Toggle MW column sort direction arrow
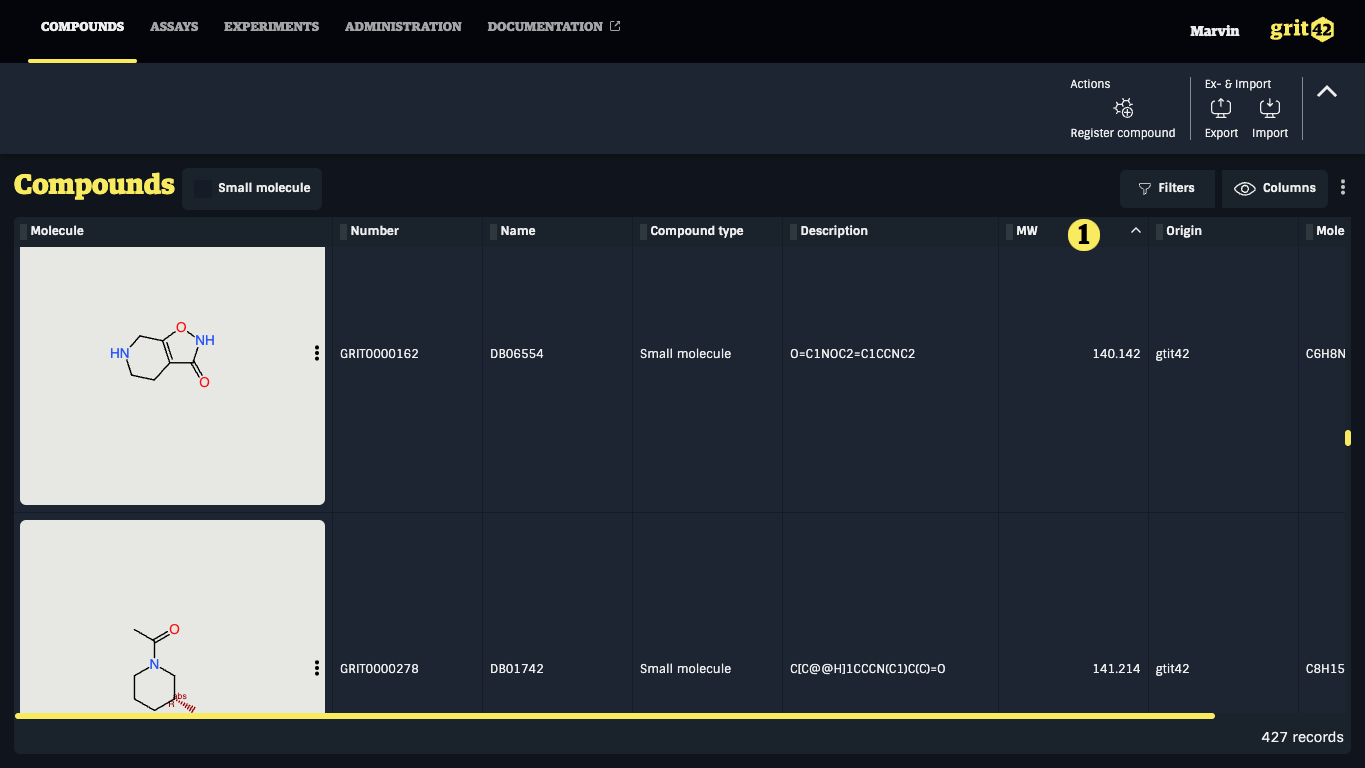This screenshot has width=1365, height=768. click(x=1136, y=231)
